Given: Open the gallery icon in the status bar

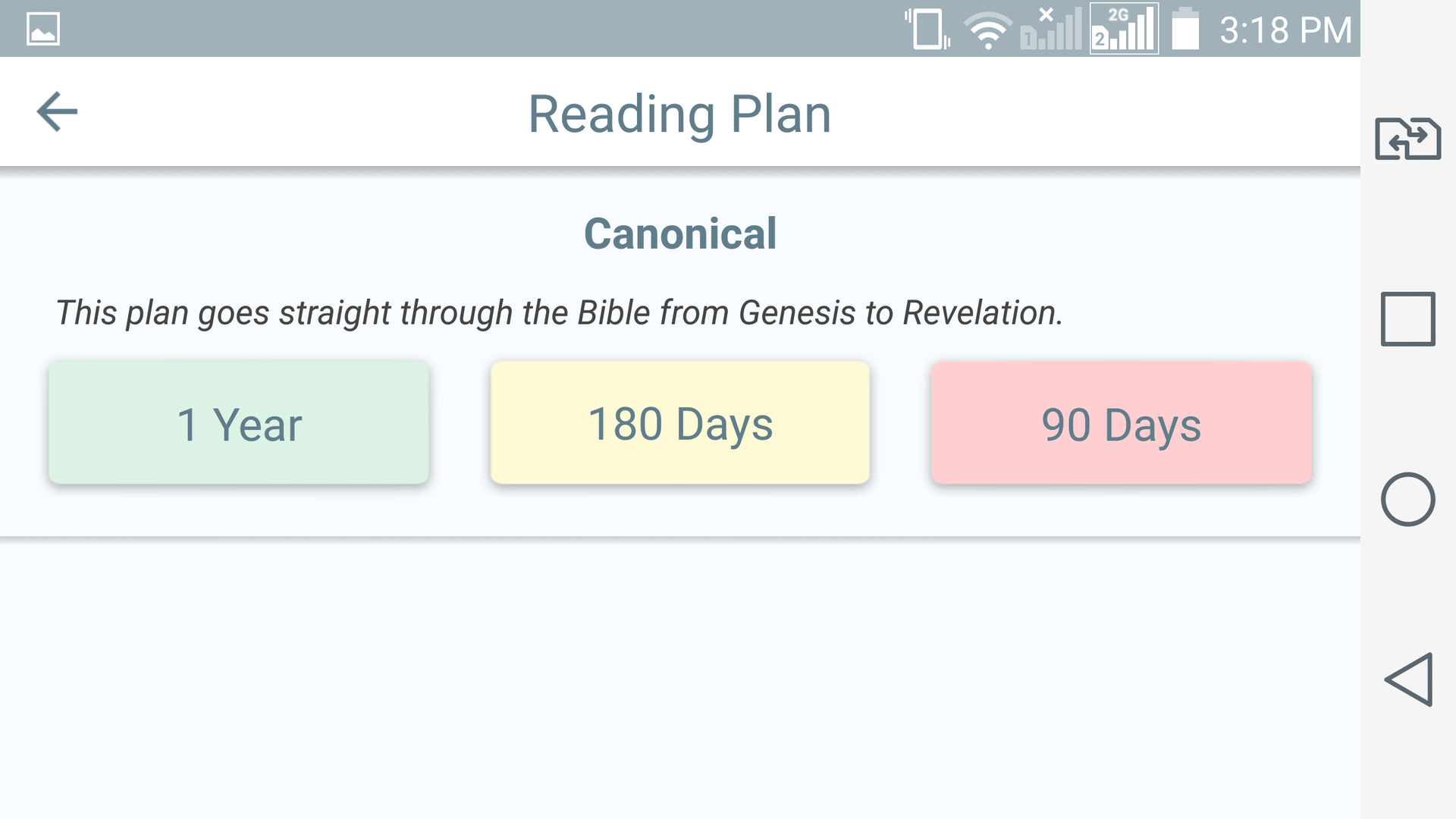Looking at the screenshot, I should click(x=42, y=28).
